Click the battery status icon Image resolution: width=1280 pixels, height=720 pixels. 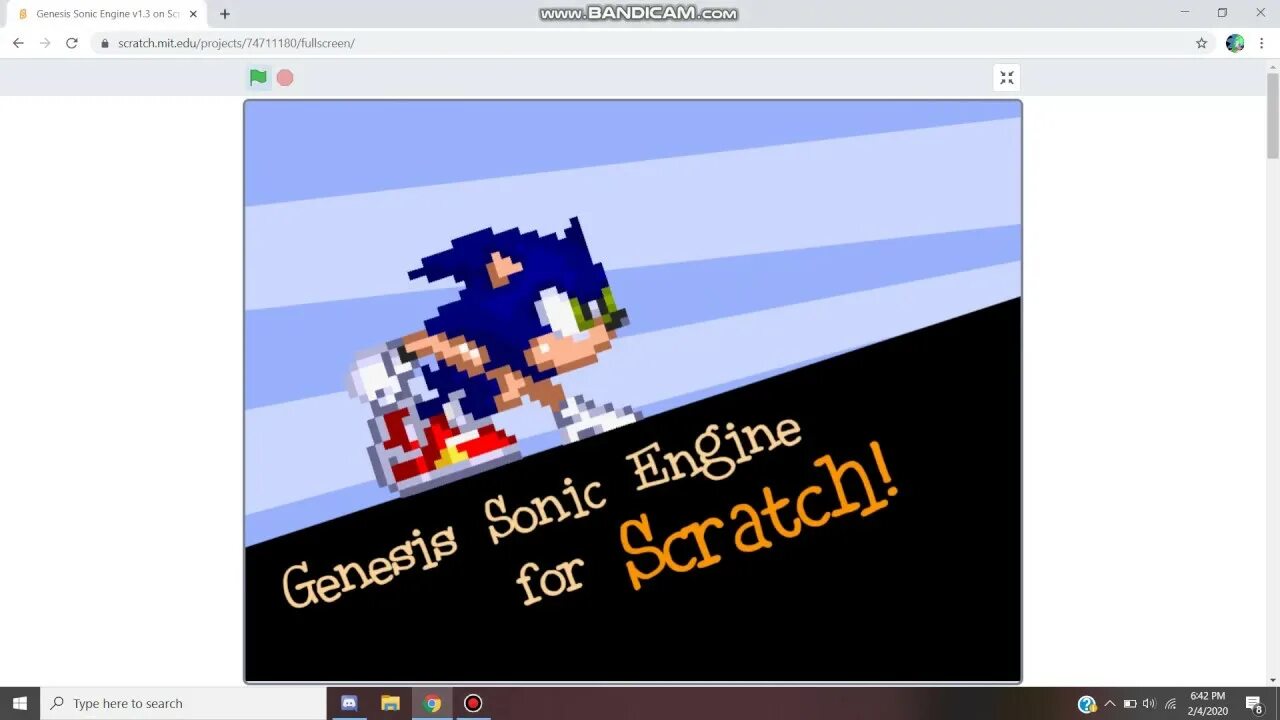[1130, 704]
